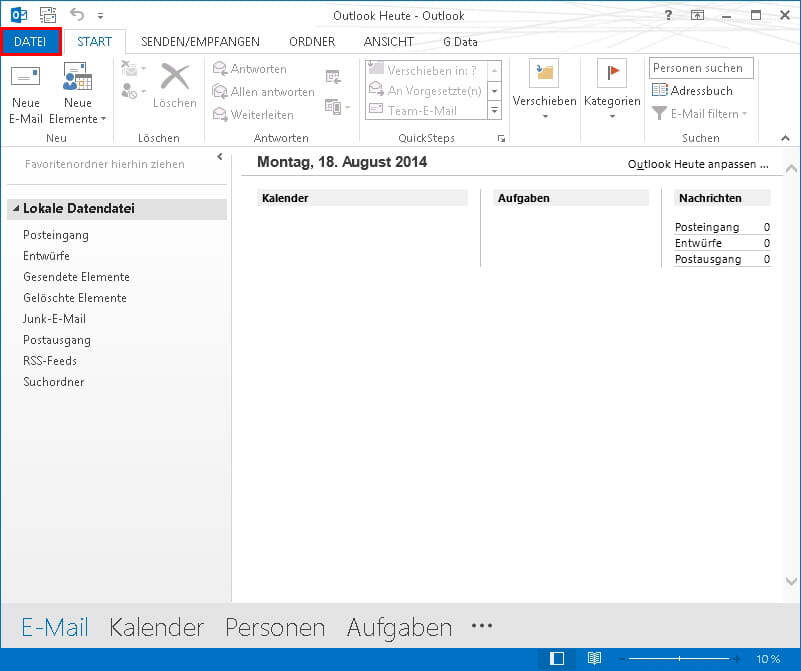
Task: Click Posteingang link under Nachrichten
Action: [707, 227]
